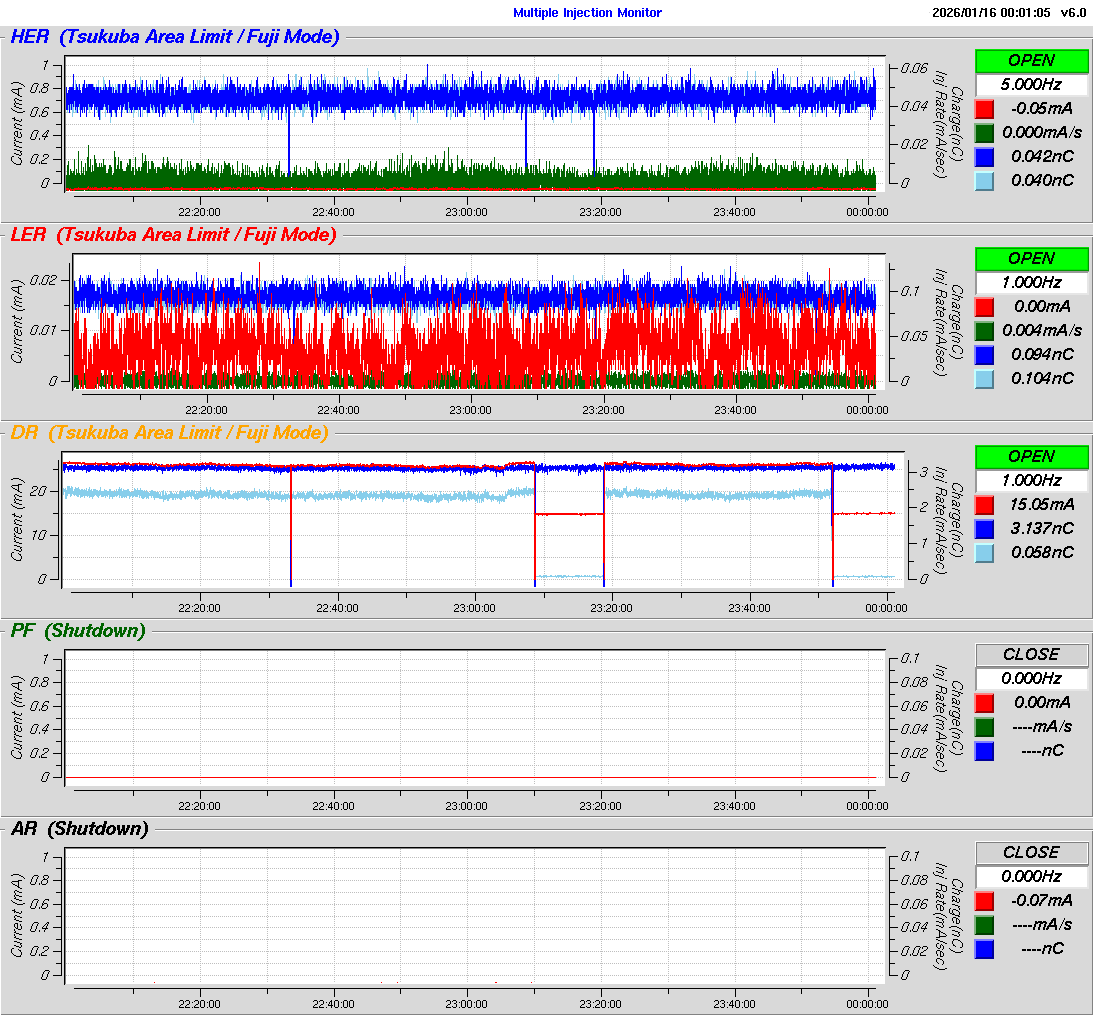Click AR green swatch beside ----mA/s
This screenshot has width=1093, height=1015.
(984, 925)
